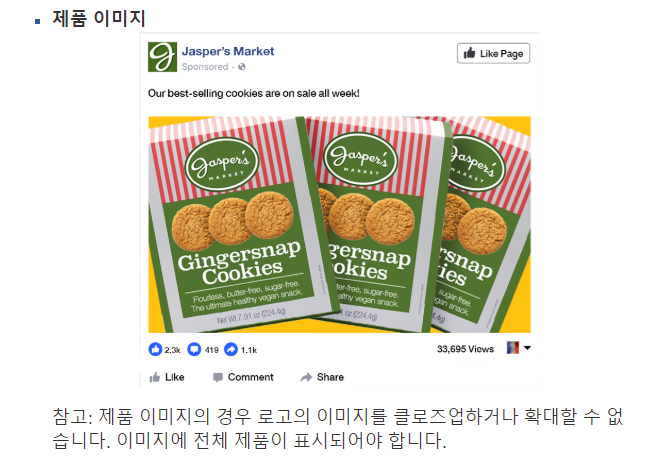Image resolution: width=658 pixels, height=461 pixels.
Task: Open the Gingersnap Cookies product image
Action: click(339, 224)
